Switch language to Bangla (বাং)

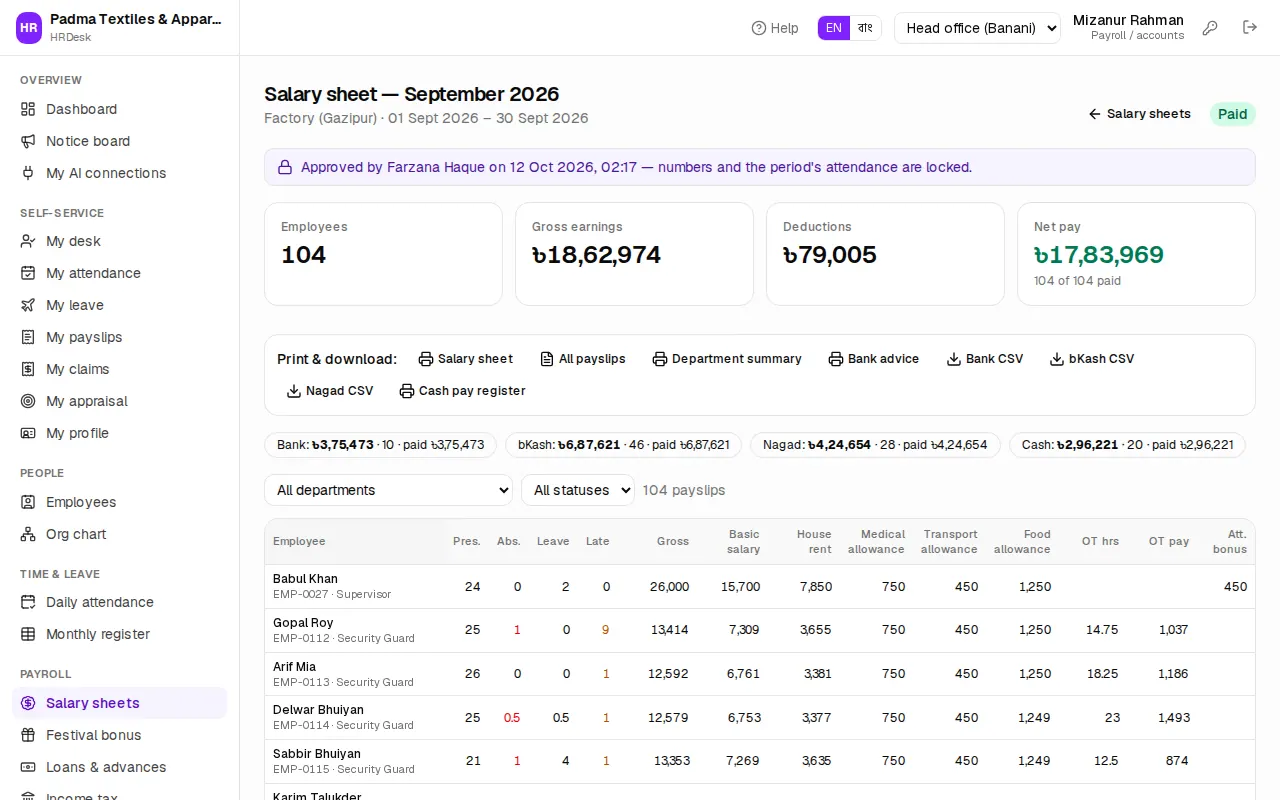pyautogui.click(x=866, y=28)
